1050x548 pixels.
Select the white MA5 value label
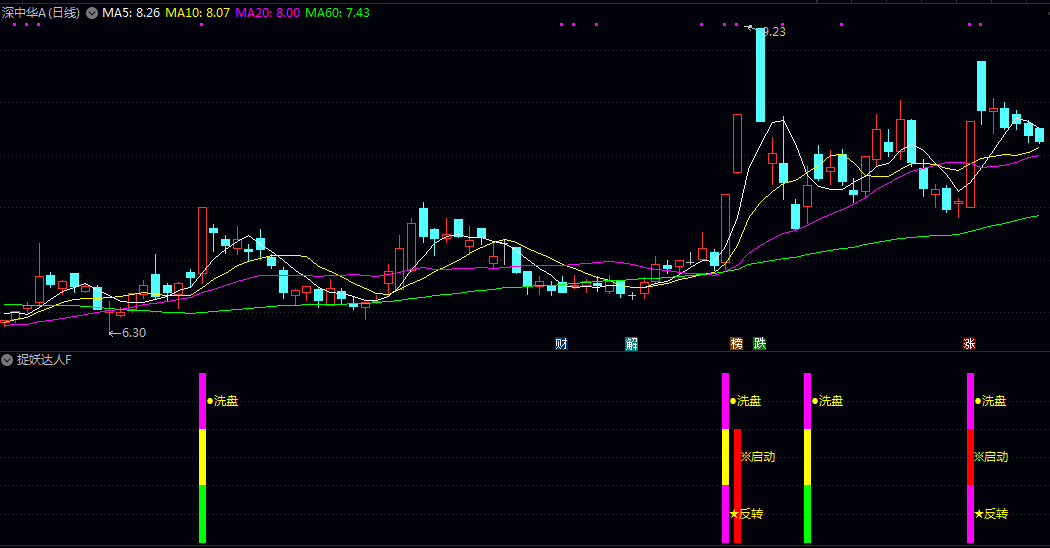[x=131, y=14]
